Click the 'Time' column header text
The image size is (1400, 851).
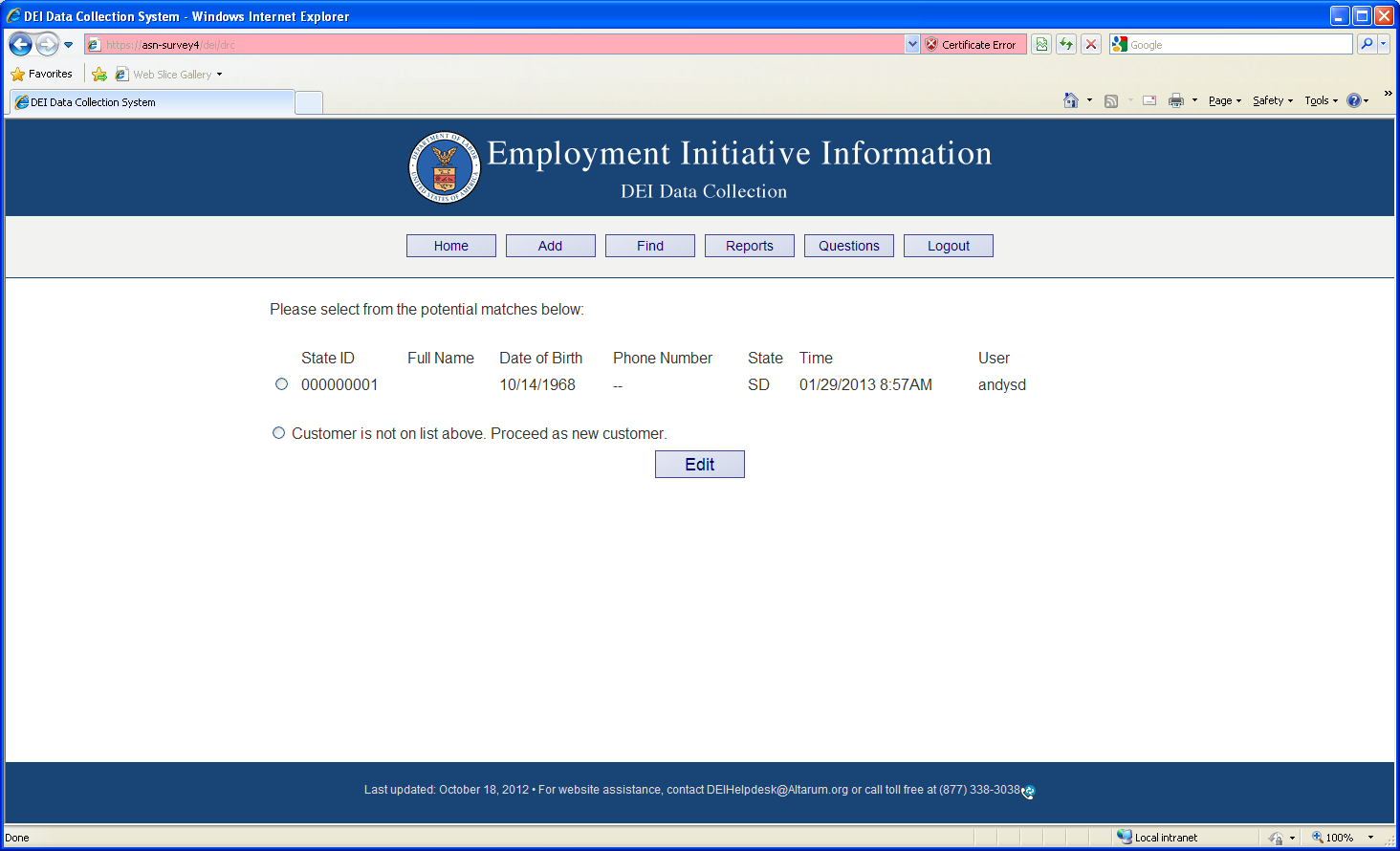click(816, 358)
